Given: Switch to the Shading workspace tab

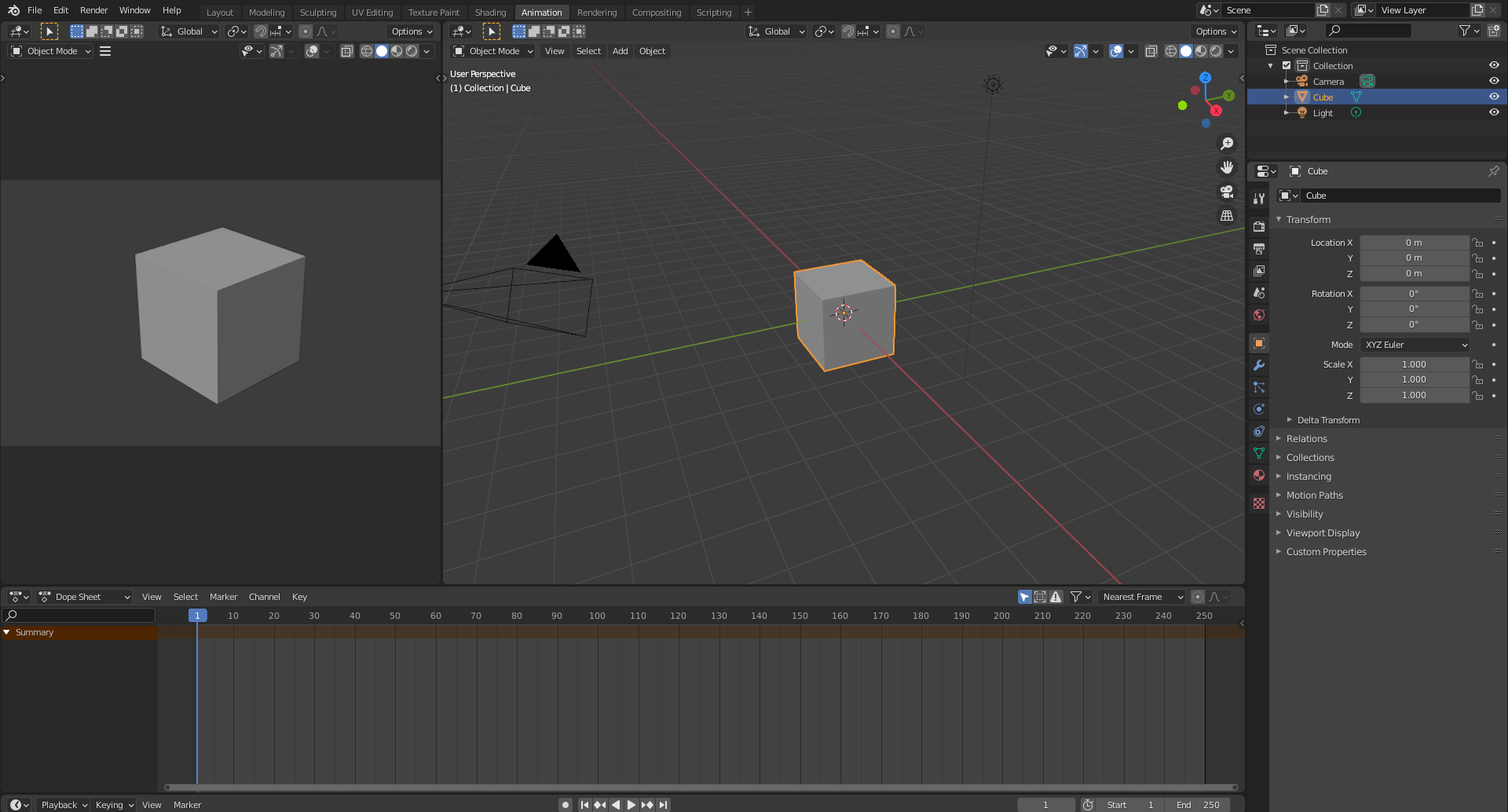Looking at the screenshot, I should (x=490, y=13).
